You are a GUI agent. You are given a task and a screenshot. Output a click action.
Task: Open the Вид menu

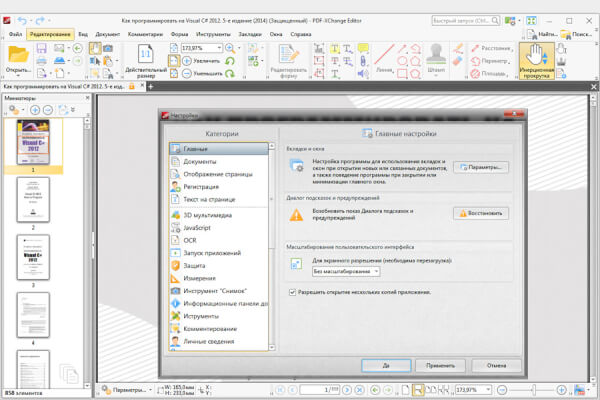coord(83,34)
